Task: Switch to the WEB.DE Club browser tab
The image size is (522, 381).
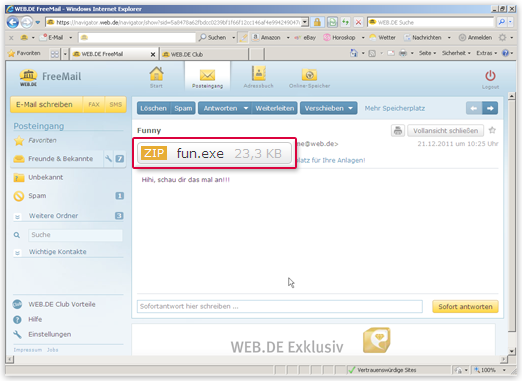Action: (x=204, y=54)
